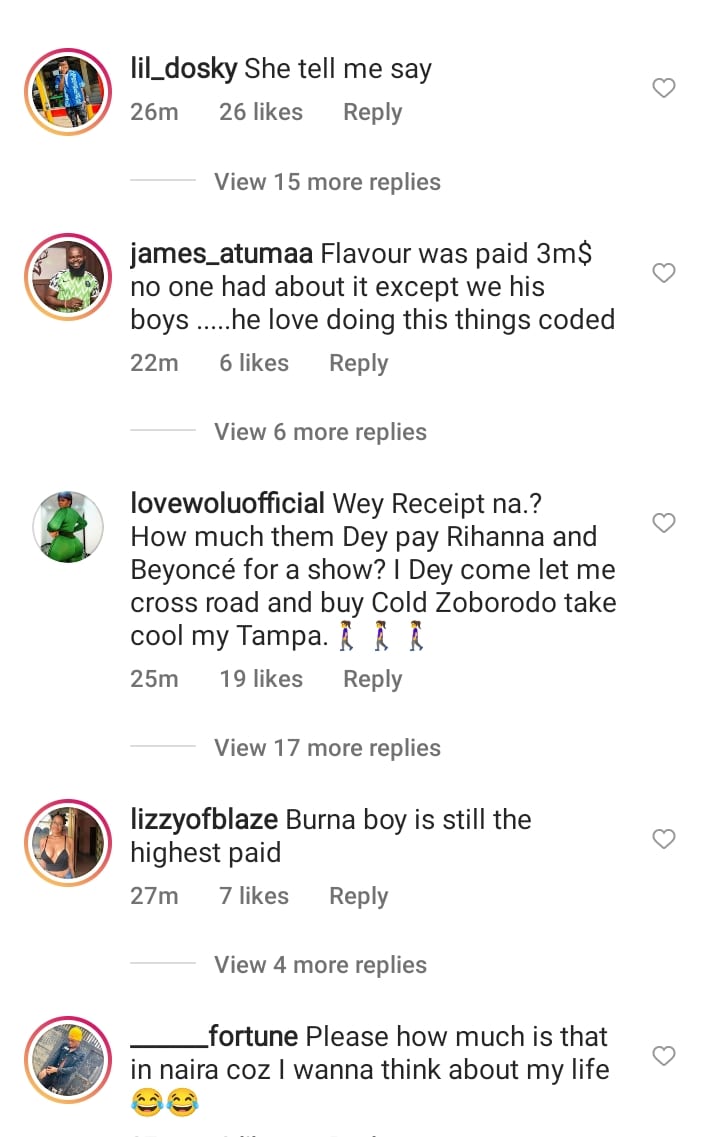View the 26 likes on lil_dosky's comment

(x=261, y=112)
